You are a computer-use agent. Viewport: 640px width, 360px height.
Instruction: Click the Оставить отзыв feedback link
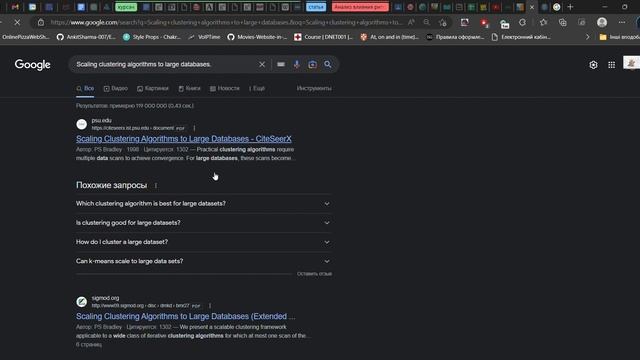click(x=314, y=274)
